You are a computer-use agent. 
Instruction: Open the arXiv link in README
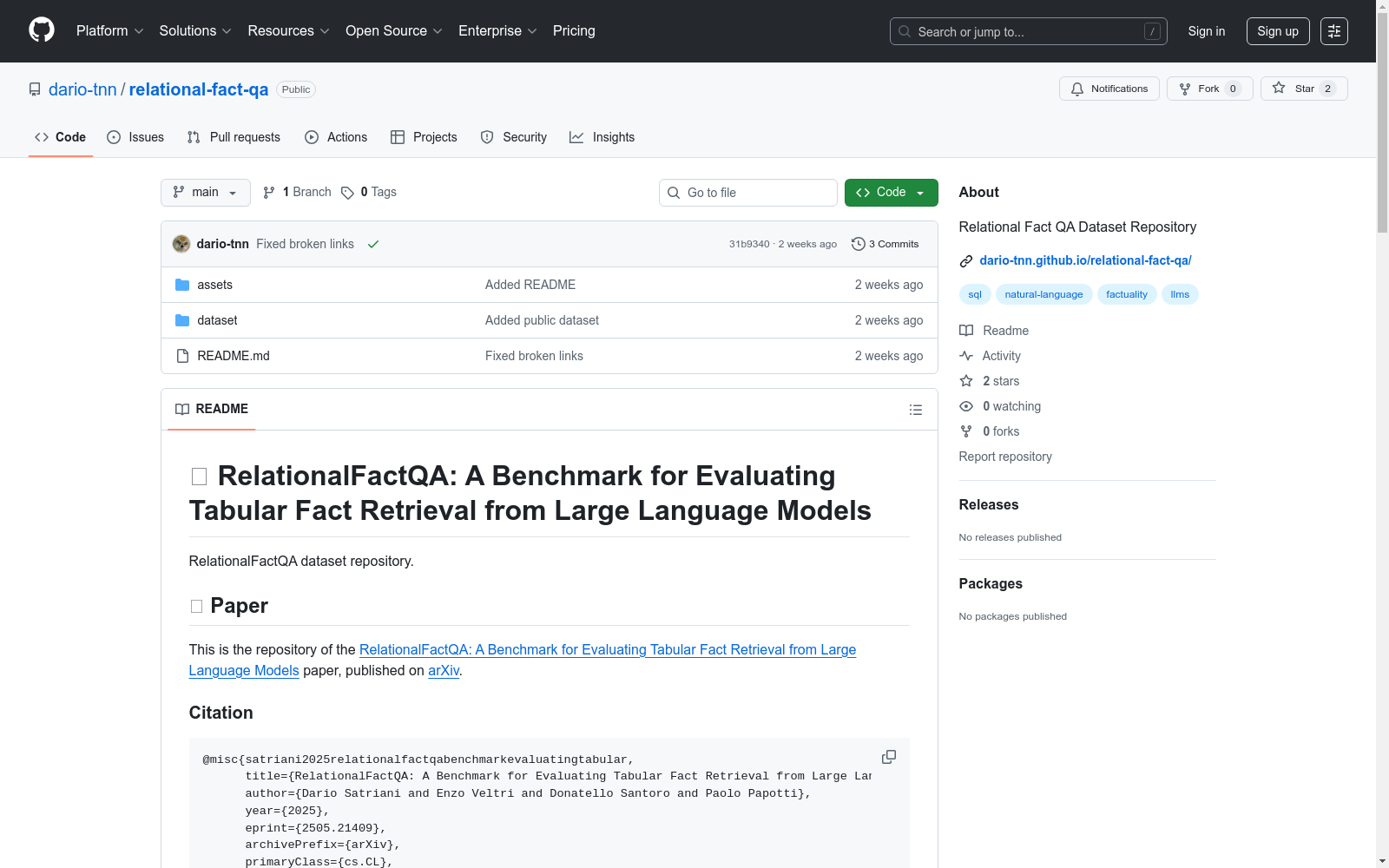pos(444,670)
